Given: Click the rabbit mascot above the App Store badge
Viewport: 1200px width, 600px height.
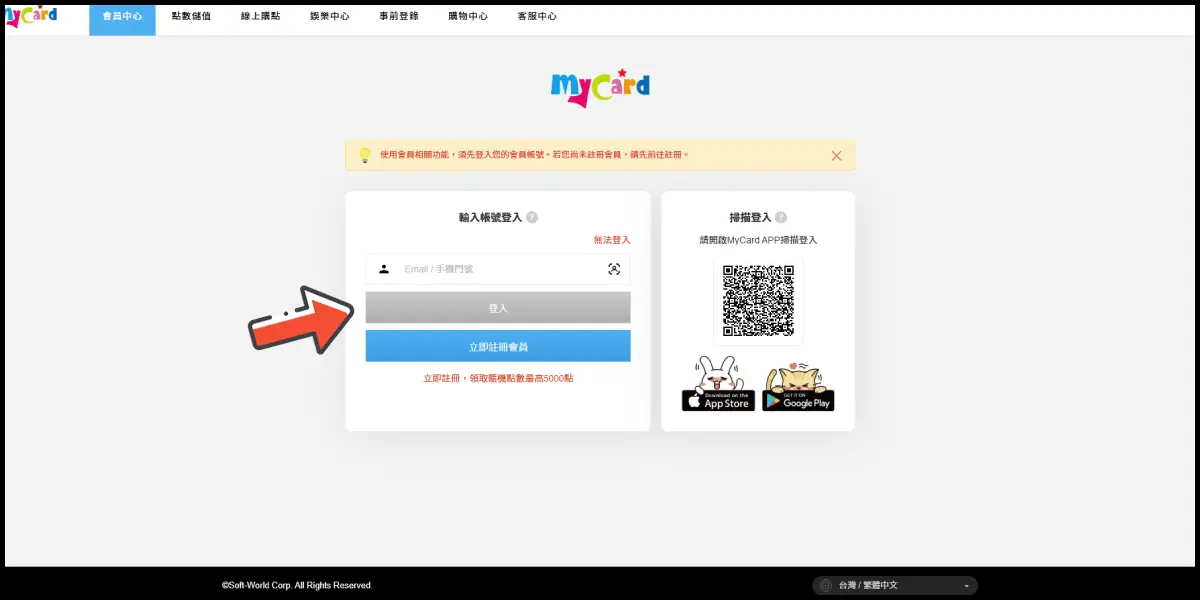Looking at the screenshot, I should (x=718, y=372).
